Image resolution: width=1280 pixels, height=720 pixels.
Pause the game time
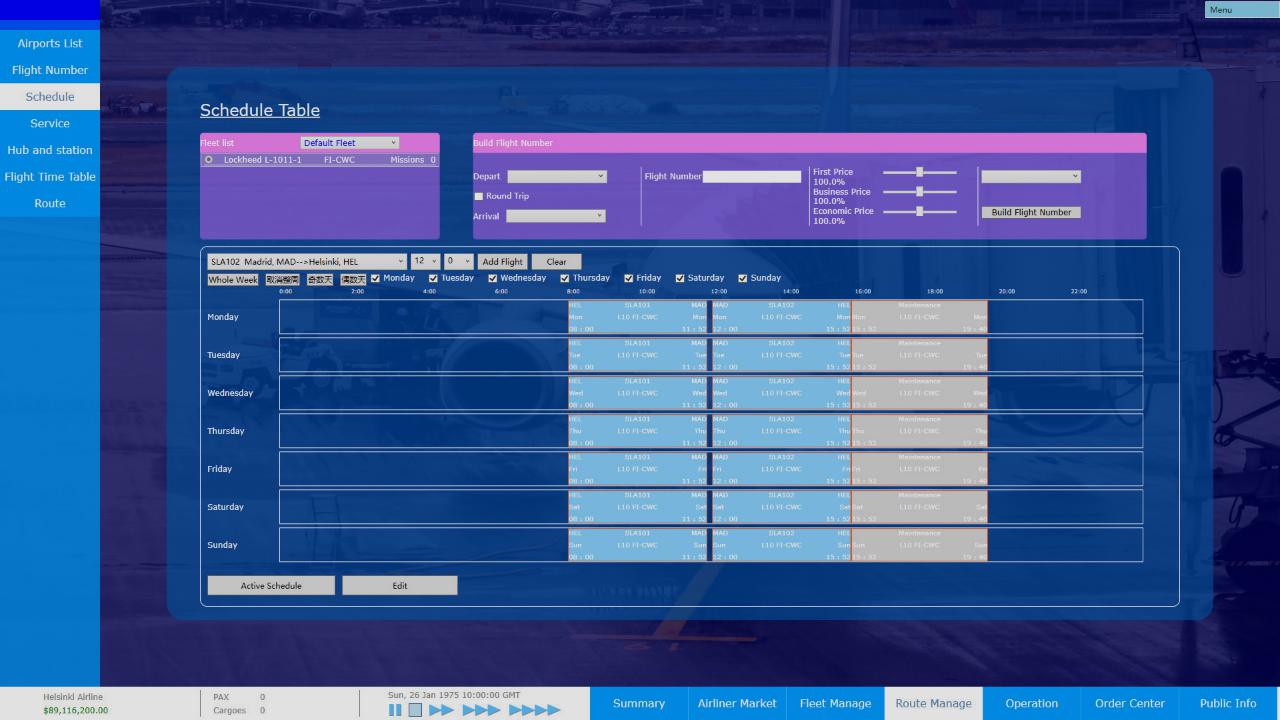coord(395,710)
